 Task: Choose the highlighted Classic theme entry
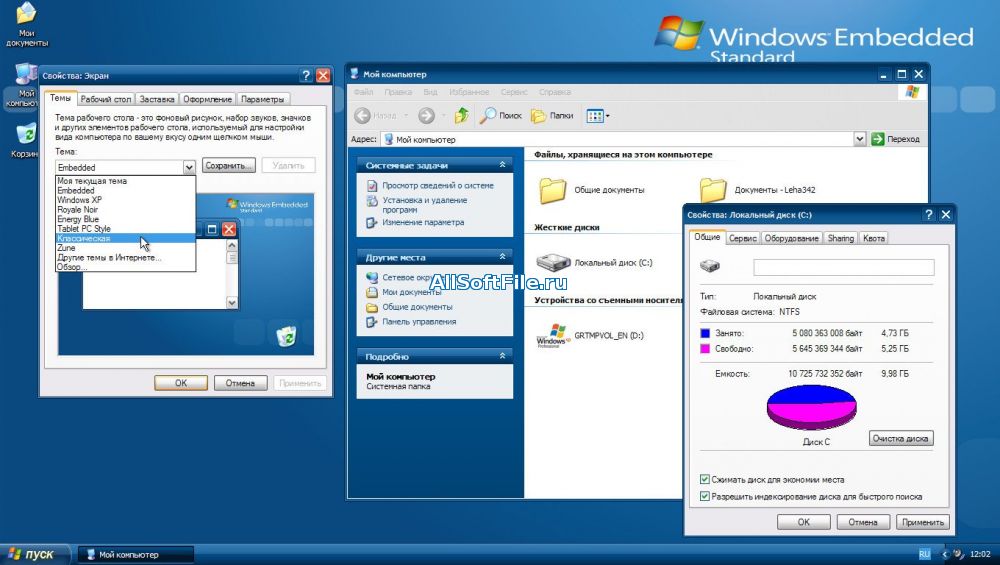pyautogui.click(x=126, y=238)
